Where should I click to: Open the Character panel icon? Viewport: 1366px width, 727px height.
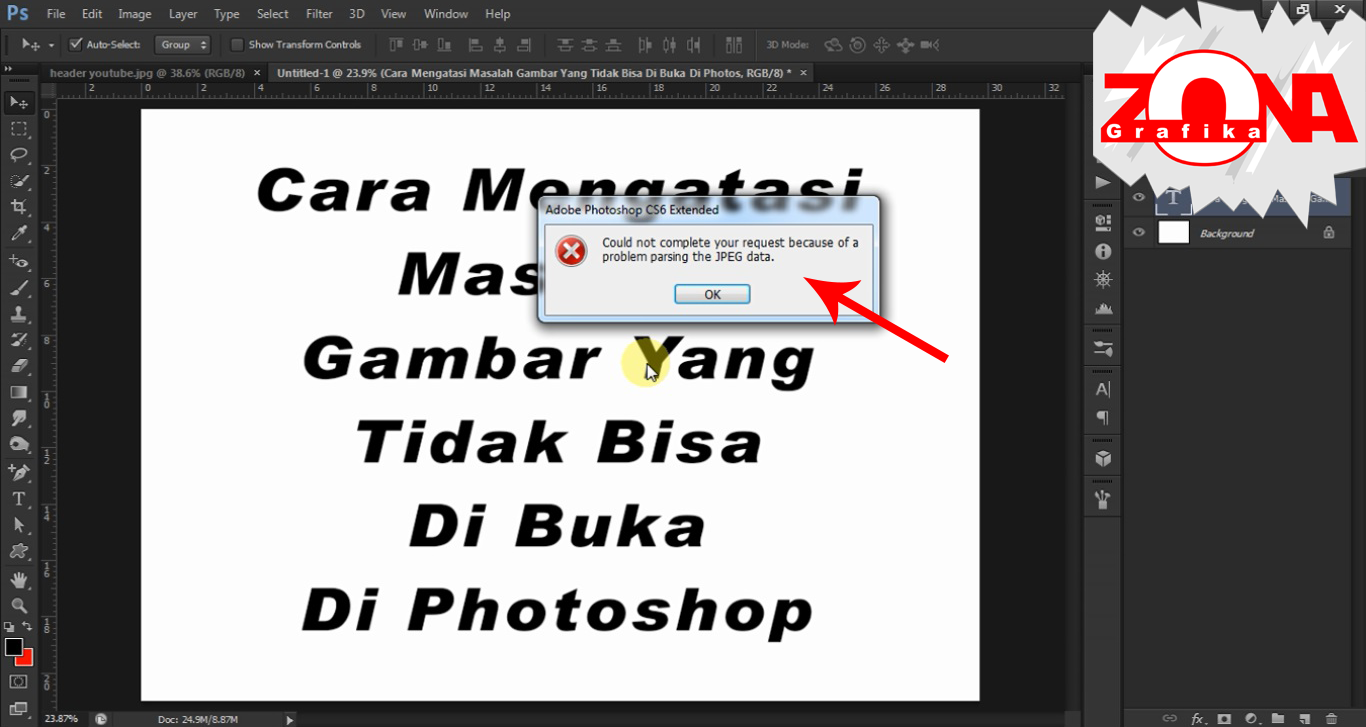click(x=1103, y=389)
